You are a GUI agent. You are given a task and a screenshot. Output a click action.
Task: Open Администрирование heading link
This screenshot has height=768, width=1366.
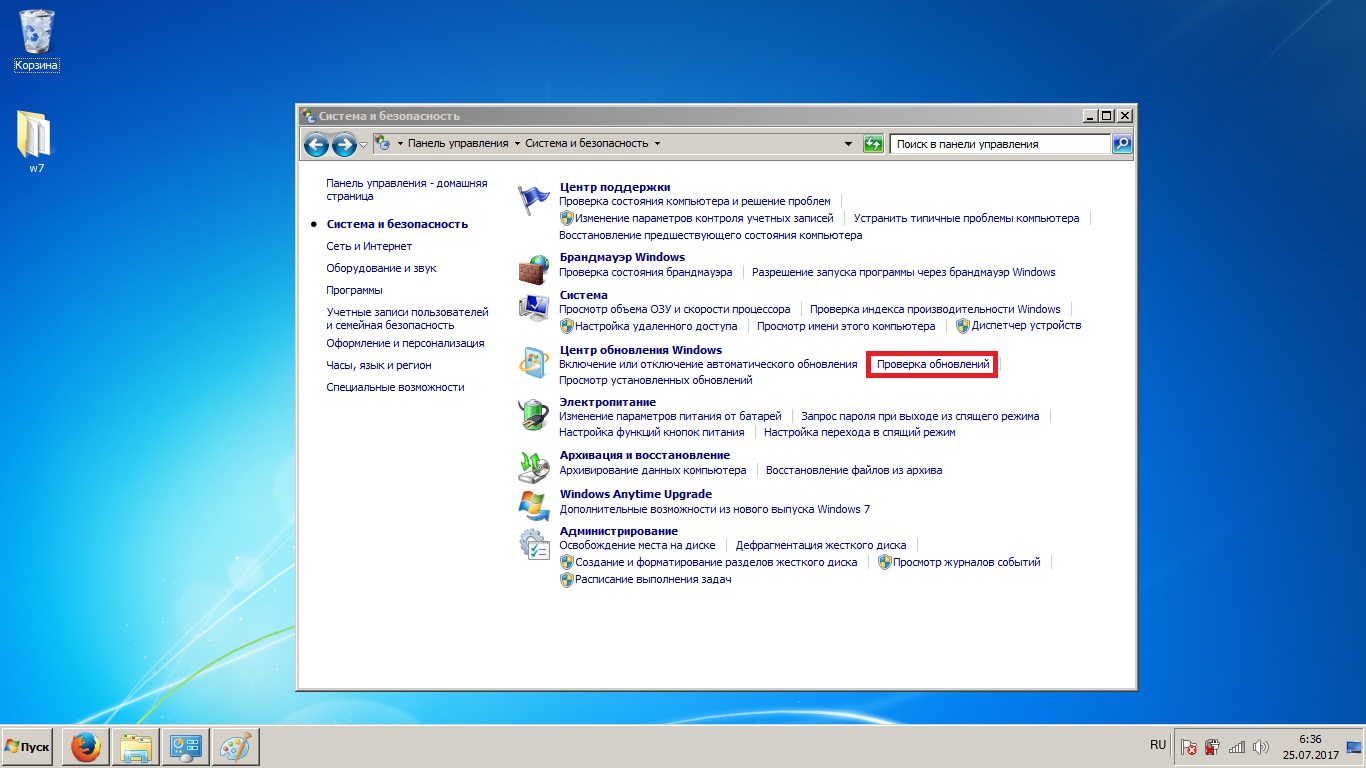tap(619, 530)
